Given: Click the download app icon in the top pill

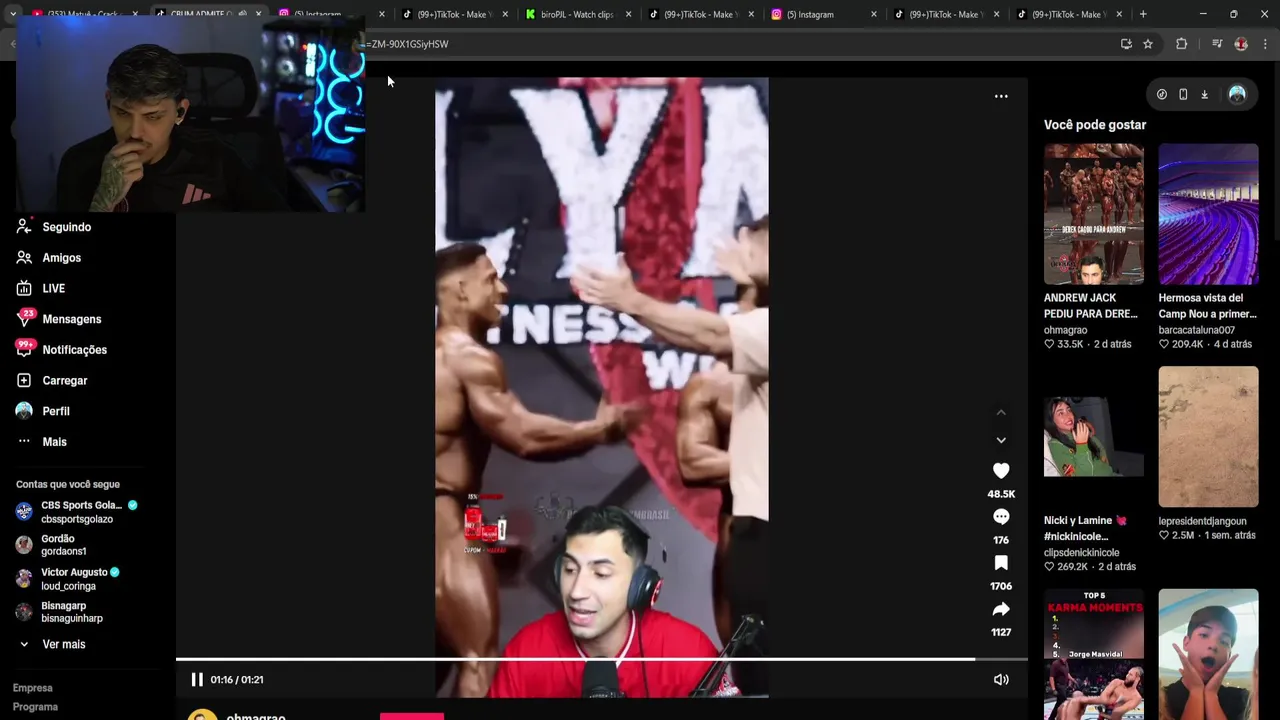Looking at the screenshot, I should [1204, 94].
